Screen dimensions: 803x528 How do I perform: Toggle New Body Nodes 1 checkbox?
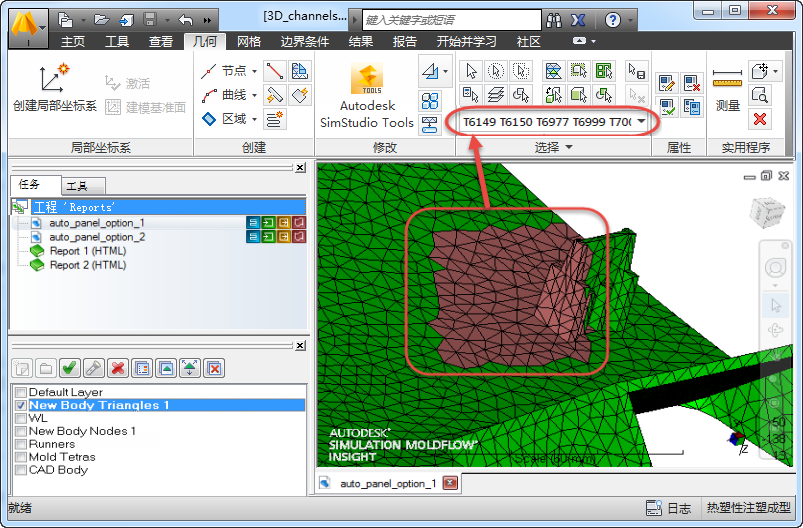[20, 431]
